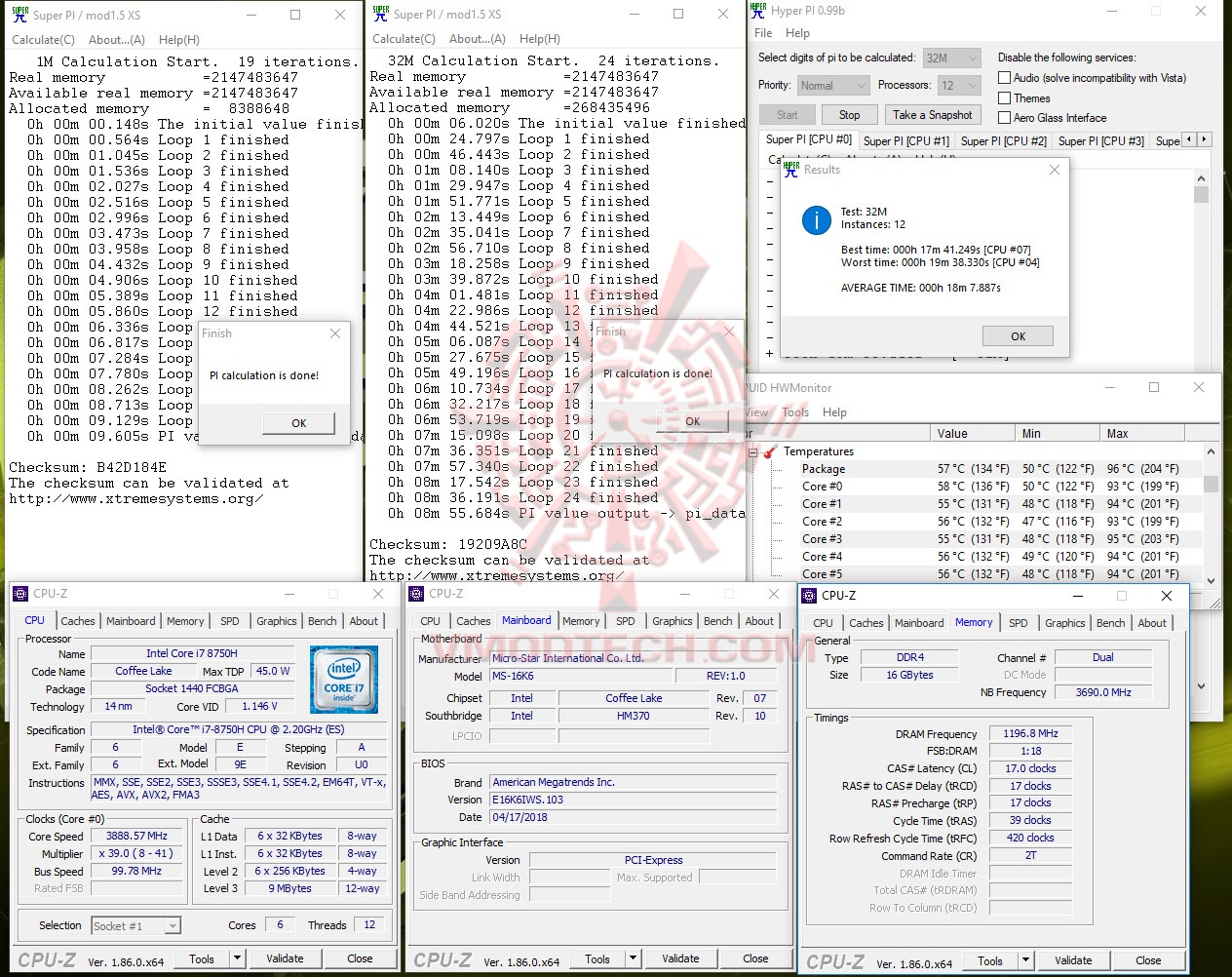1232x977 pixels.
Task: Enable Audio (solve incompatibility with Vista) checkbox
Action: point(1004,78)
